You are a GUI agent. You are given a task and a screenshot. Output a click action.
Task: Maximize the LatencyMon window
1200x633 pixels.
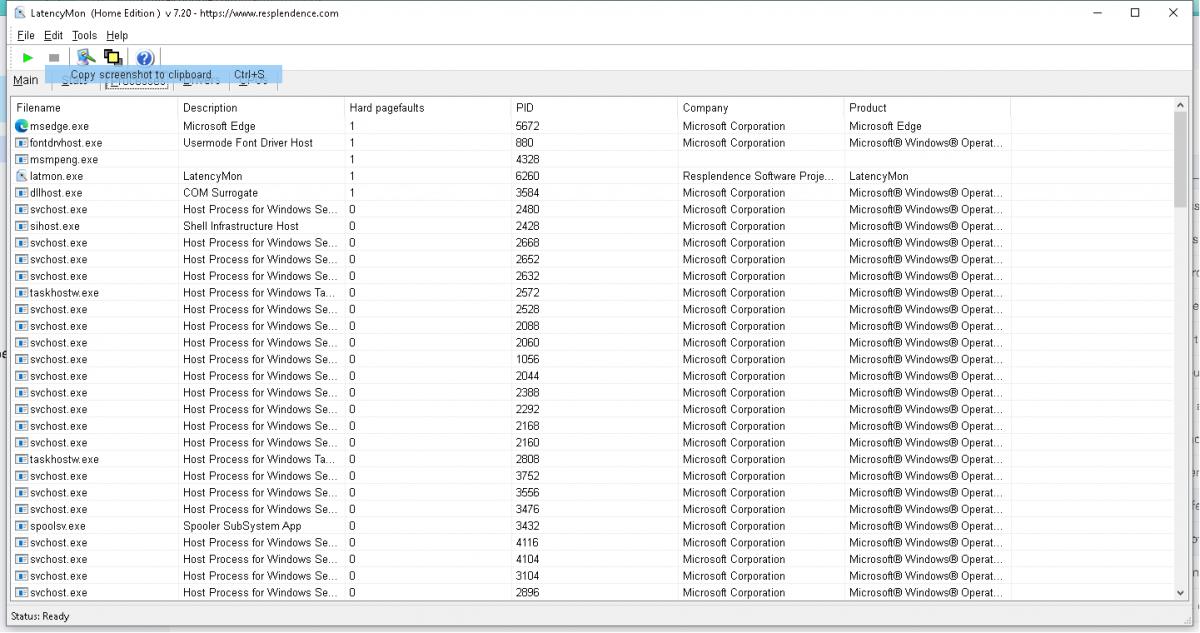(1135, 13)
